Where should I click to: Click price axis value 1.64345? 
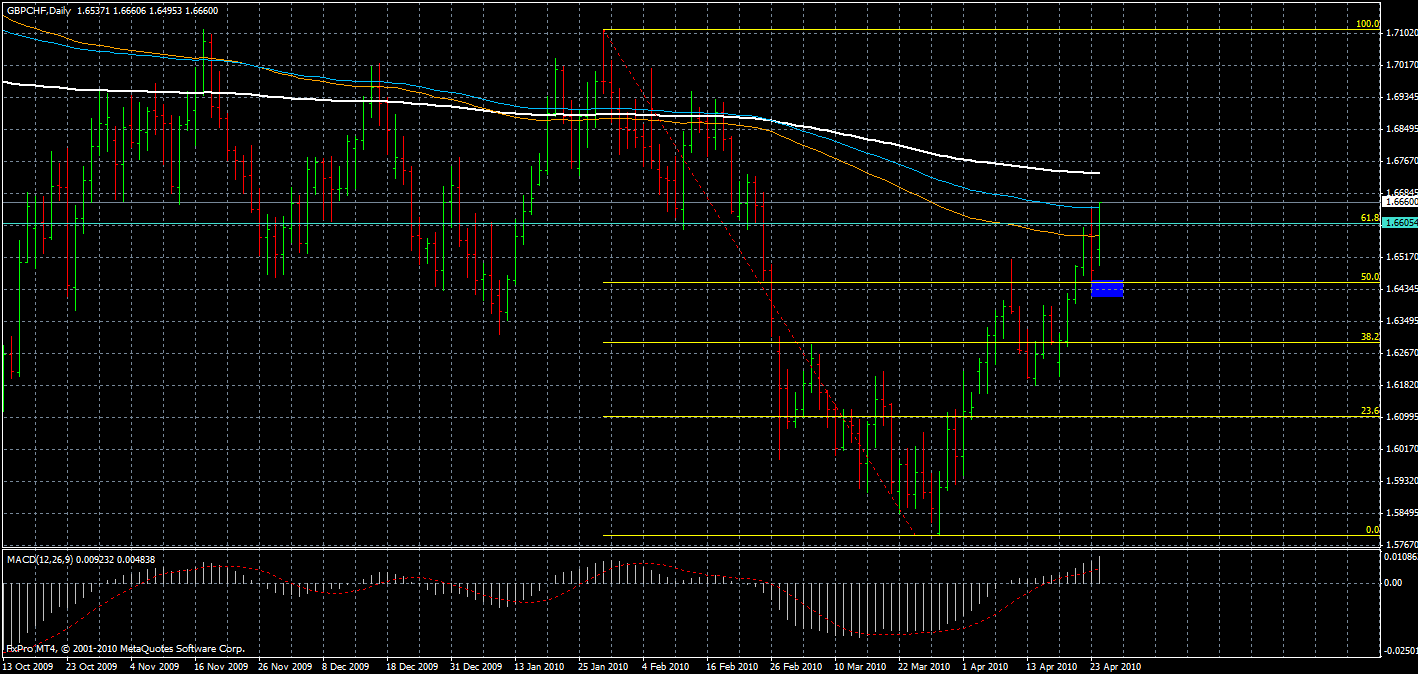1401,289
